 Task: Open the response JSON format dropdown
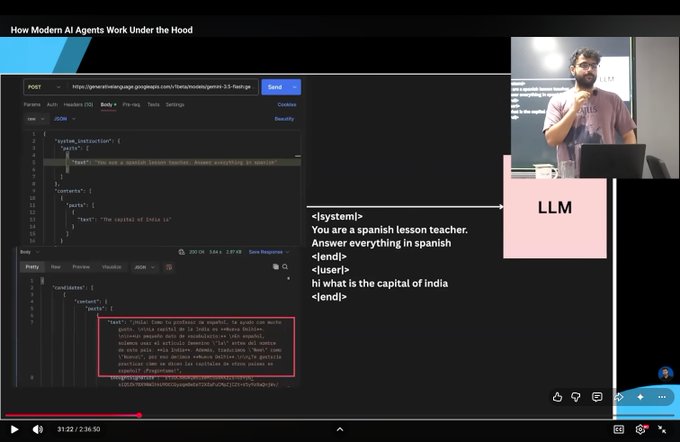pyautogui.click(x=144, y=267)
